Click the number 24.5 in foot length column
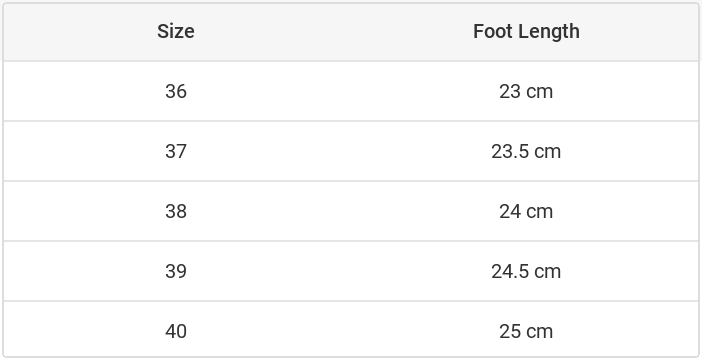 click(510, 271)
